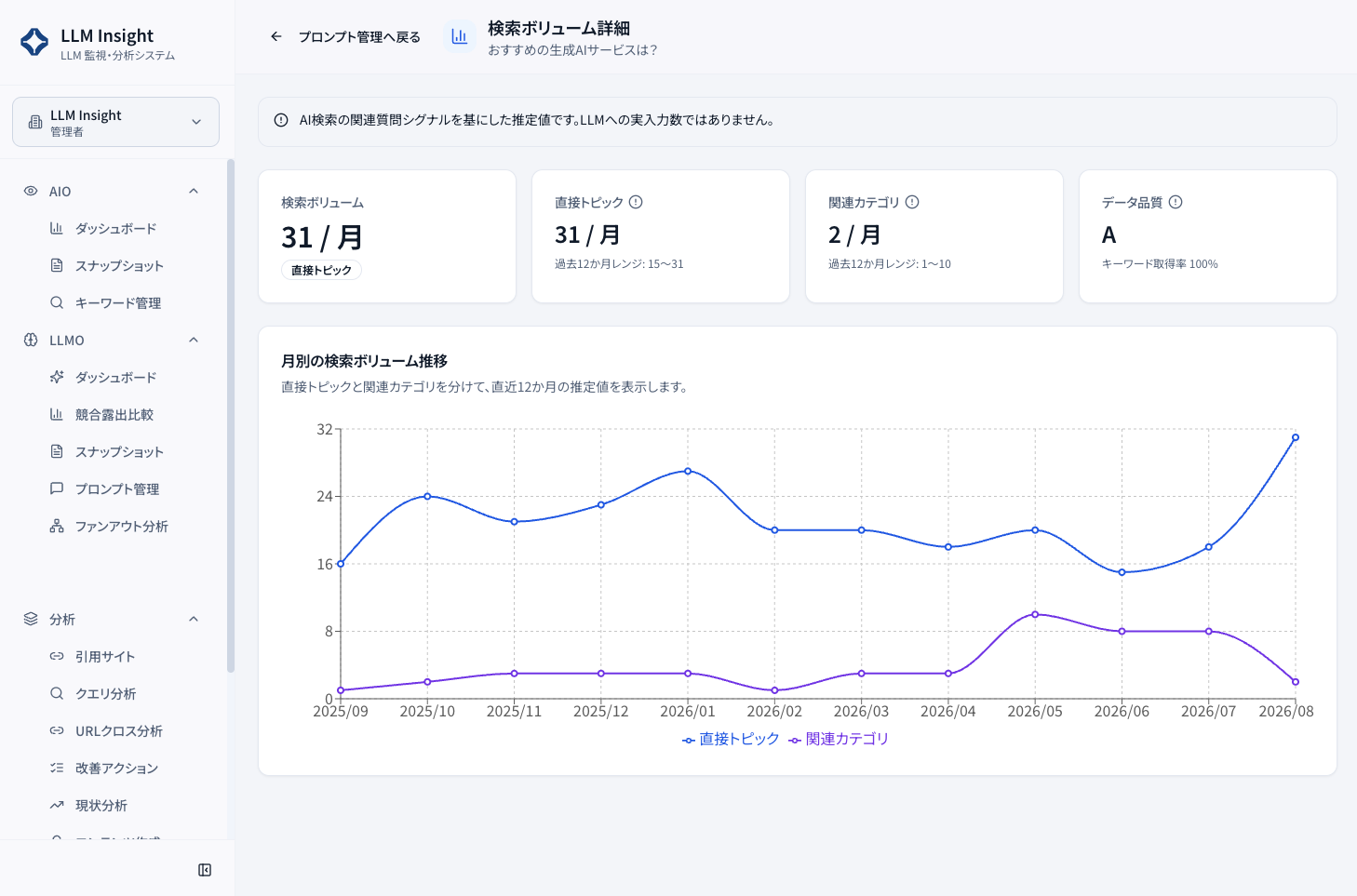Collapse the sidebar with the bottom panel icon
The image size is (1357, 896).
pyautogui.click(x=205, y=870)
